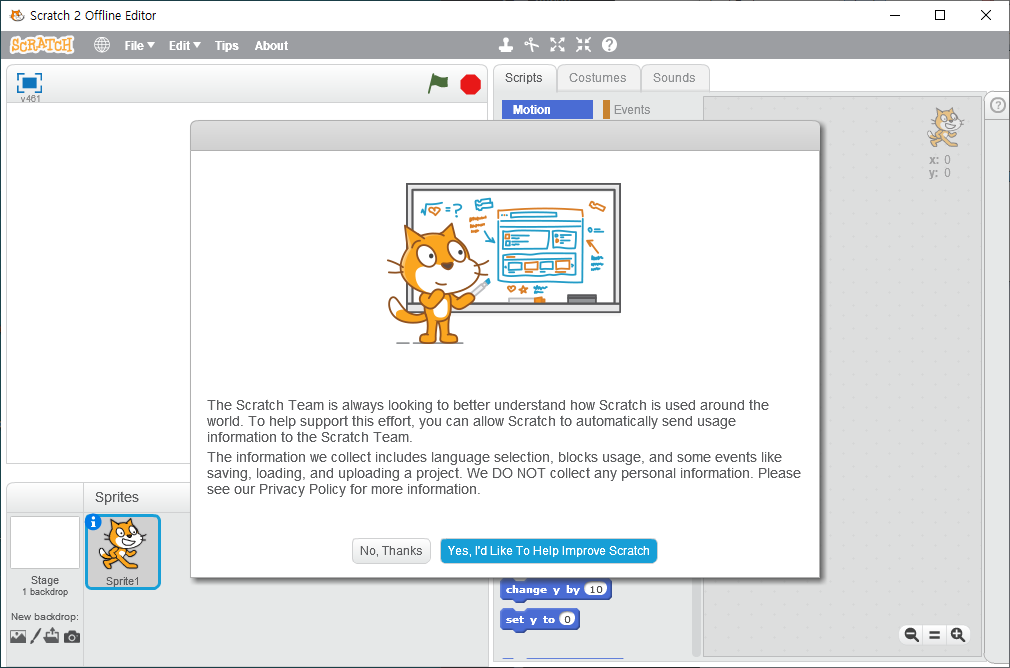Open the File menu
This screenshot has width=1010, height=668.
pos(139,45)
